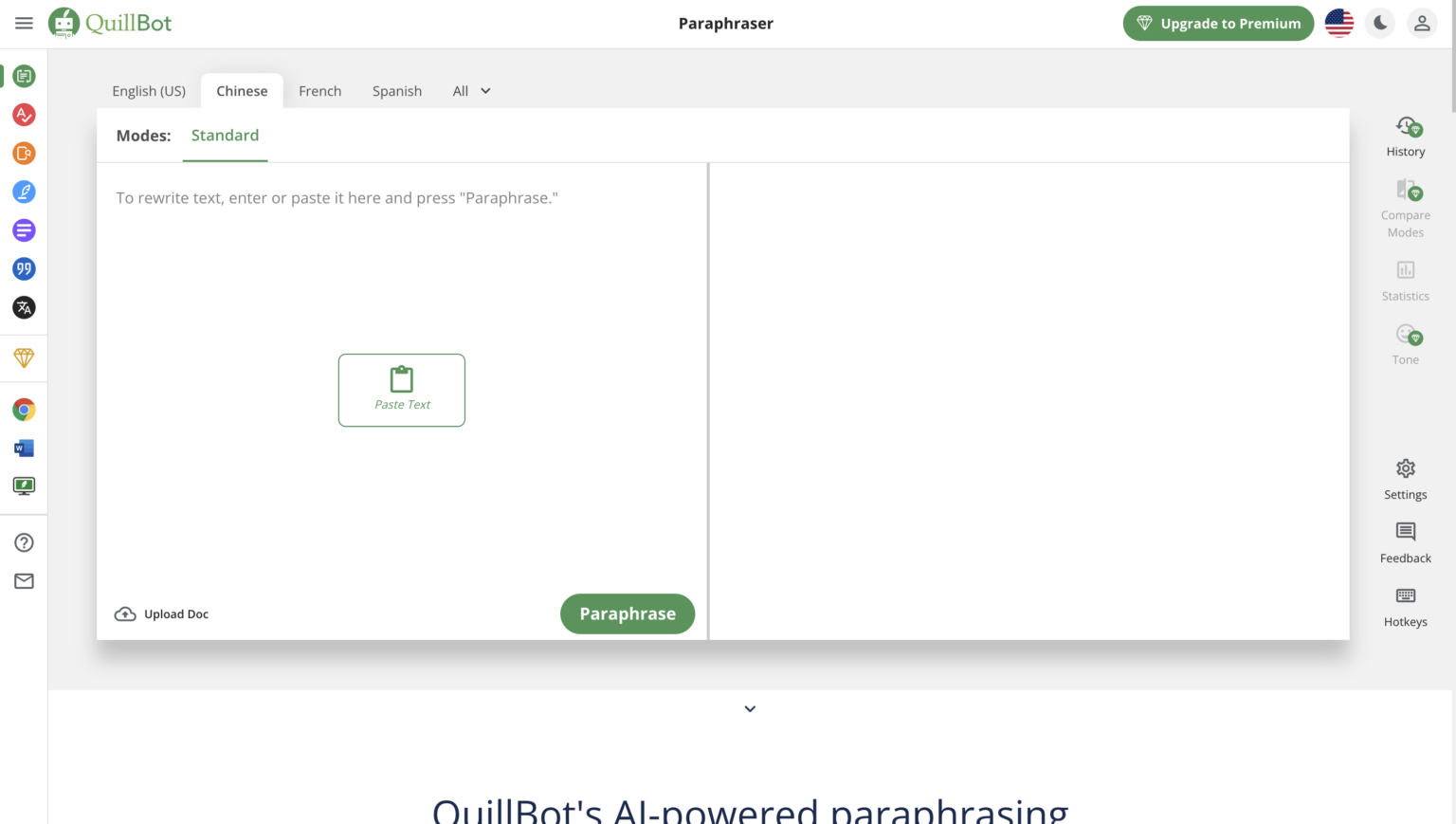
Task: Open the Citation Generator quote icon
Action: point(24,269)
